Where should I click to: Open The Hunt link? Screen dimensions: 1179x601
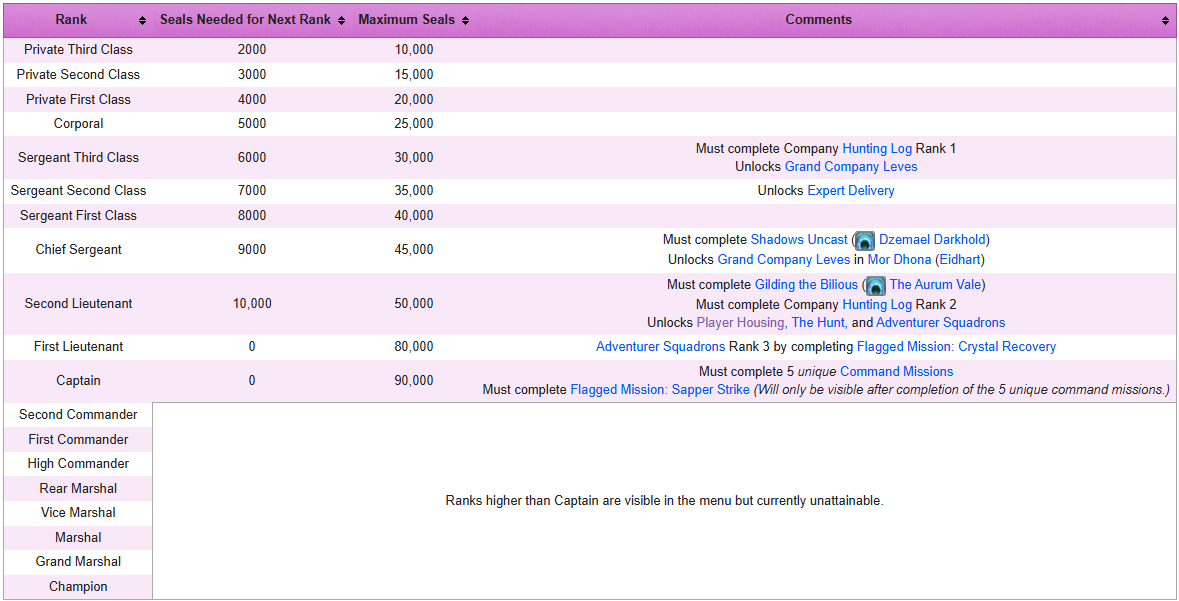819,323
